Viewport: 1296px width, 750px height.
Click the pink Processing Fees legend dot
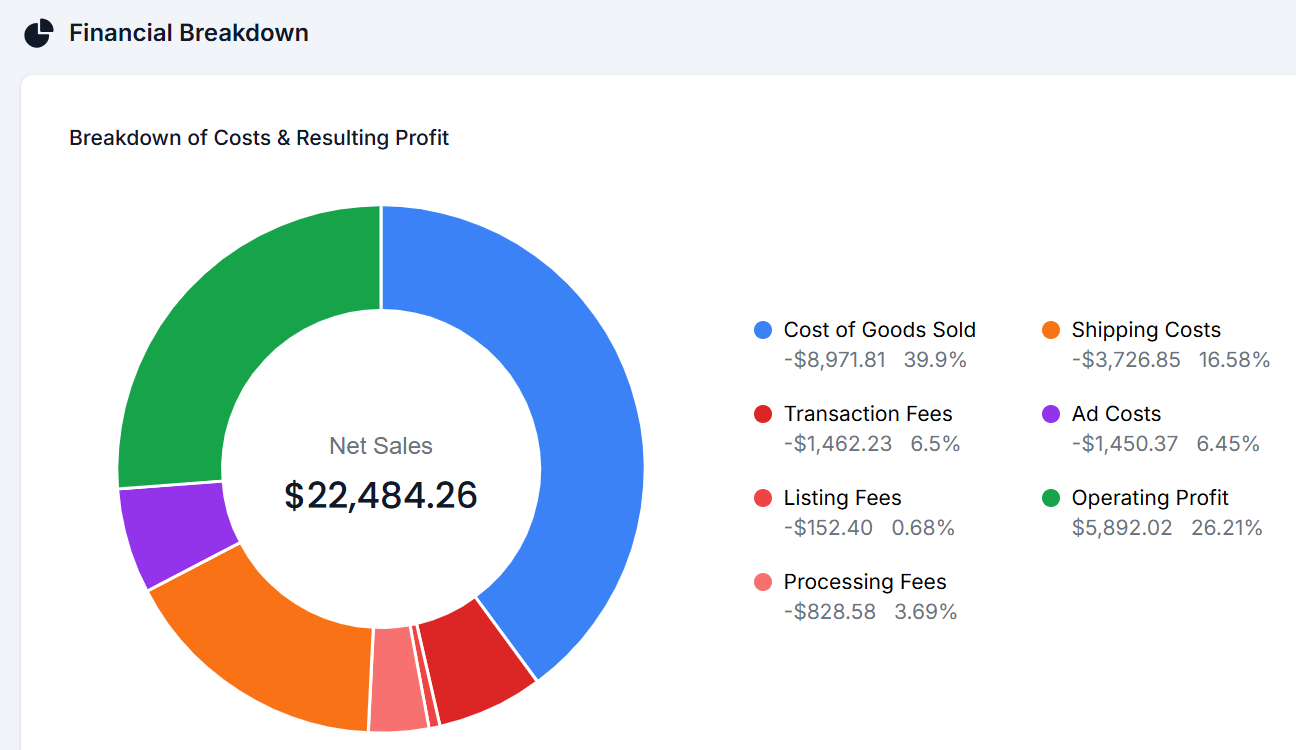point(763,582)
